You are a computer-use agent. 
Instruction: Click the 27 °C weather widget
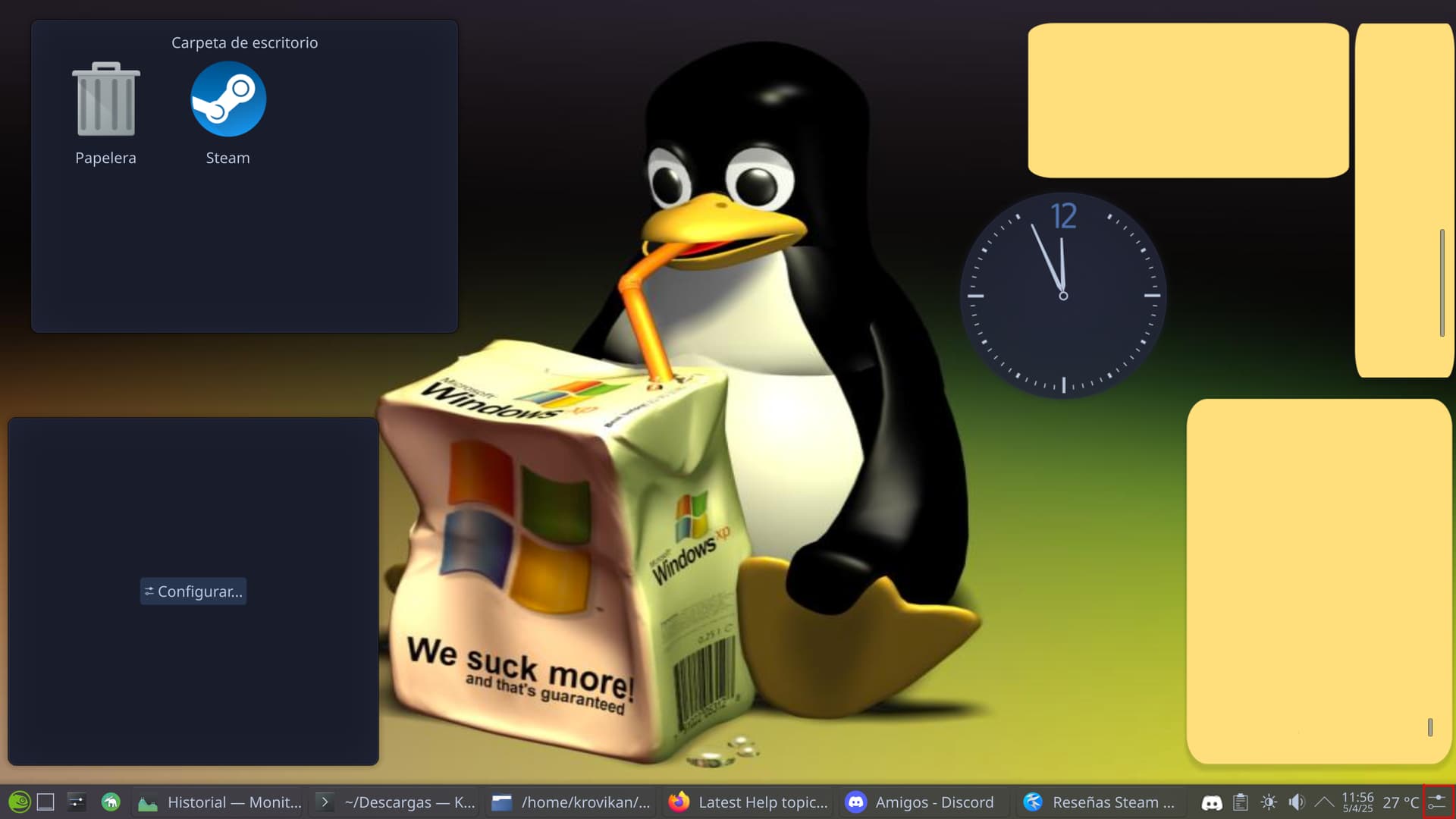pos(1401,802)
